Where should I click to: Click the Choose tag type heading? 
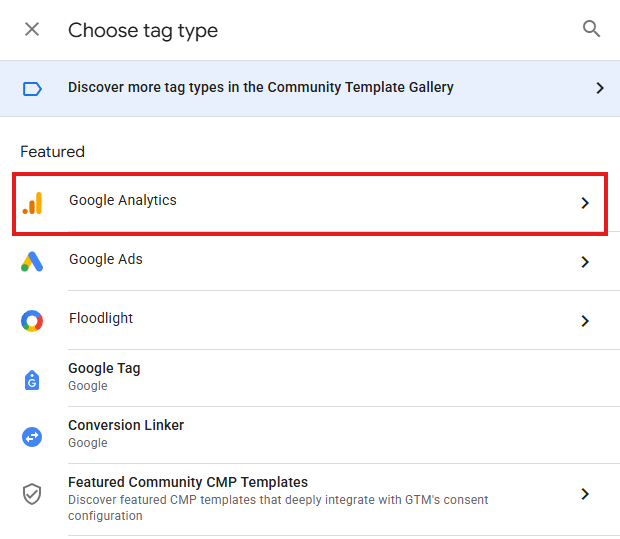[143, 31]
